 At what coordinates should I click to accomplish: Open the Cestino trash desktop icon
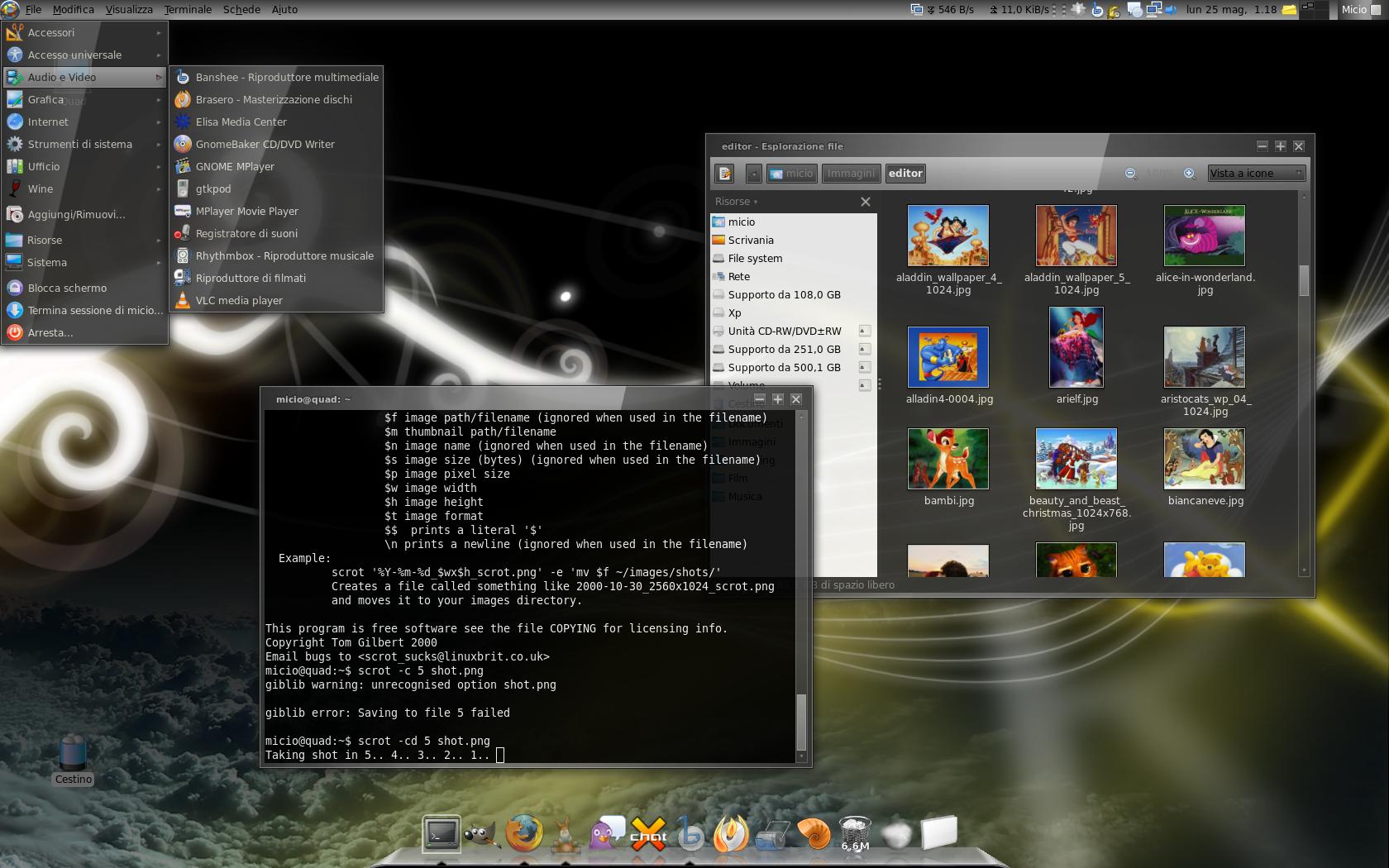point(73,759)
